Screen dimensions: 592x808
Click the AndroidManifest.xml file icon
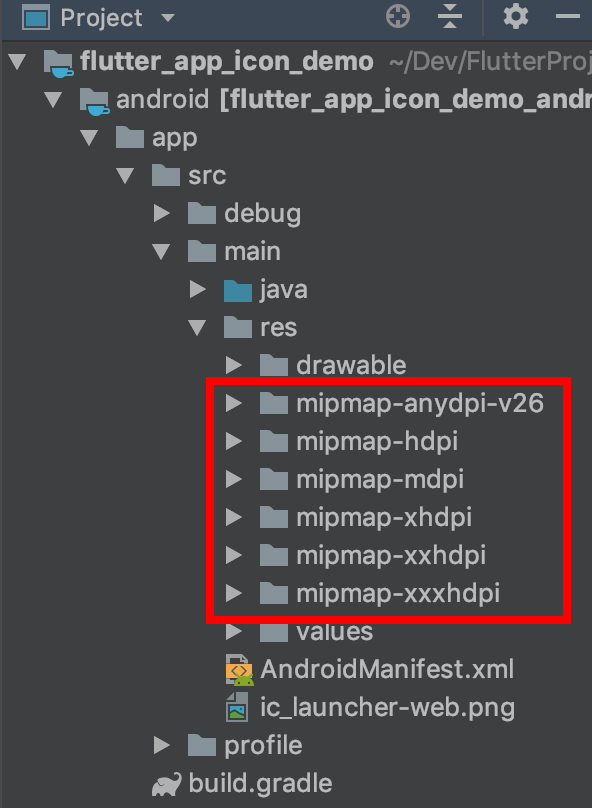click(x=239, y=669)
